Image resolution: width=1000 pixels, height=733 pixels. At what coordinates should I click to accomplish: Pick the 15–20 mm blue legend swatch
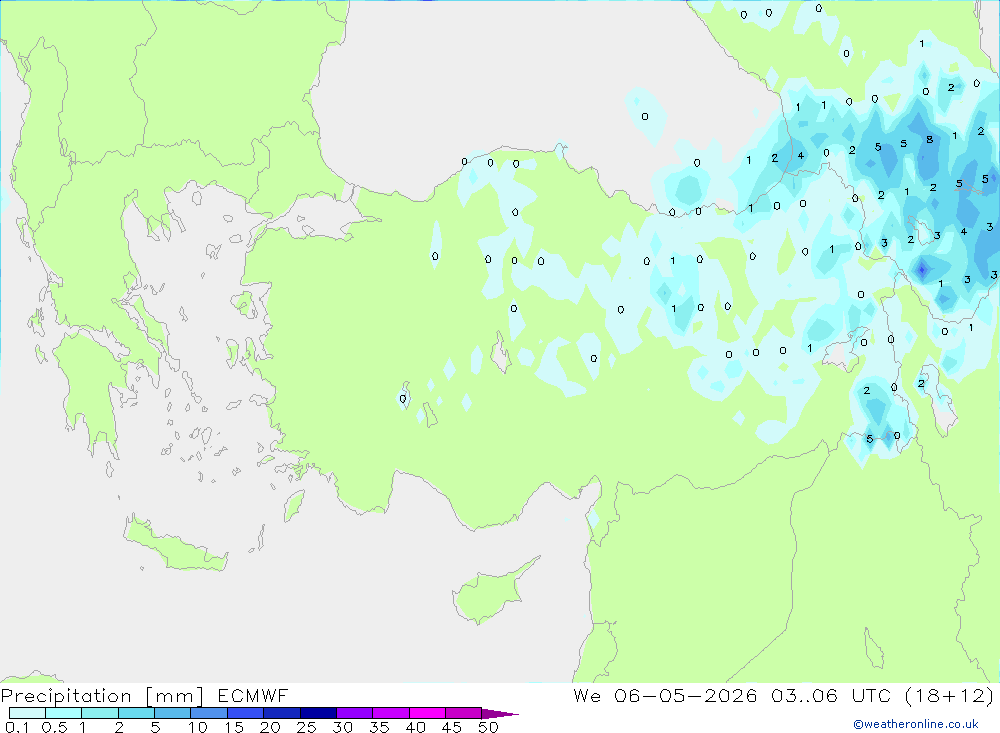pos(245,713)
